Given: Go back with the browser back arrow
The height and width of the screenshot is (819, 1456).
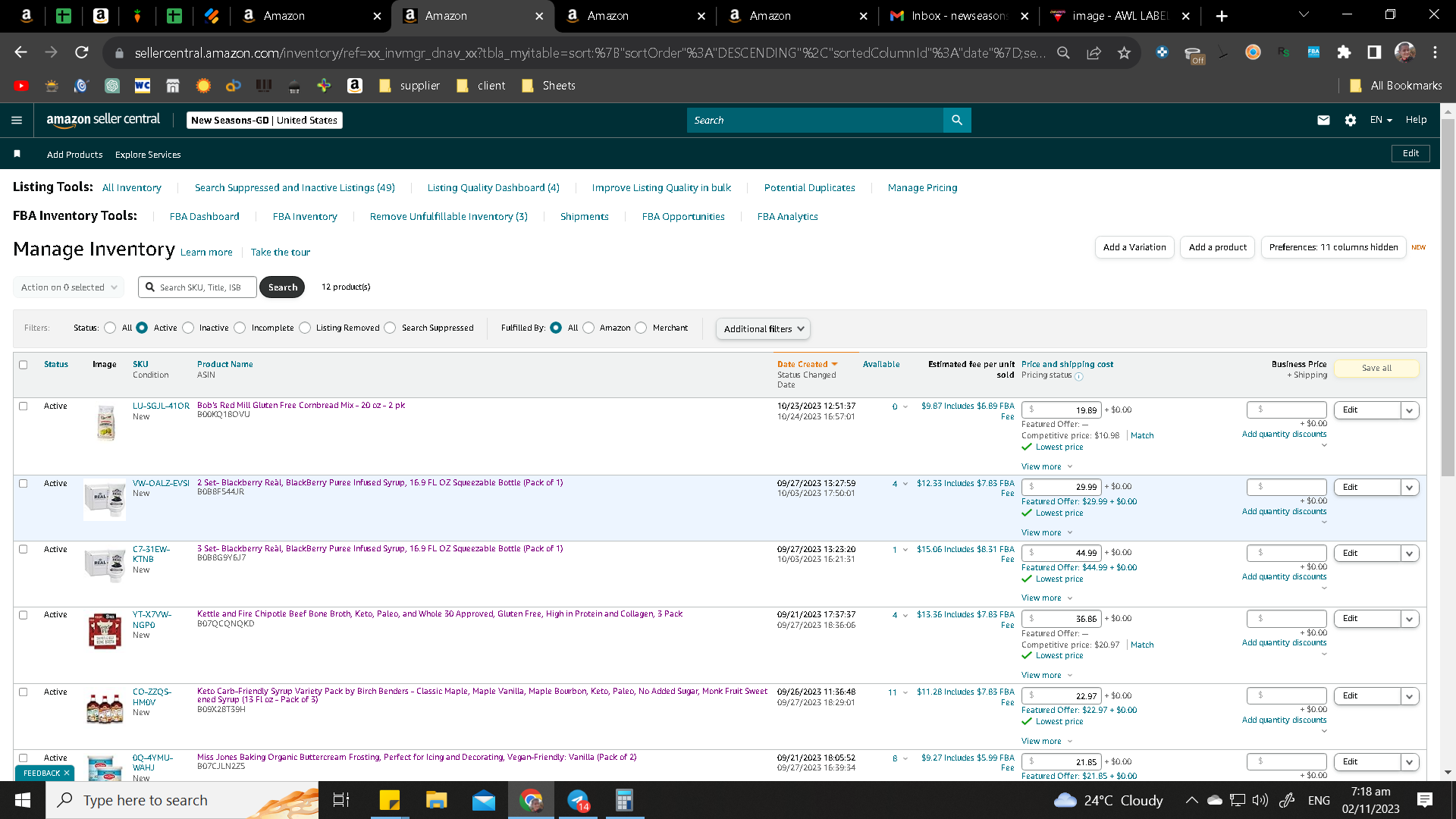Looking at the screenshot, I should pos(21,52).
